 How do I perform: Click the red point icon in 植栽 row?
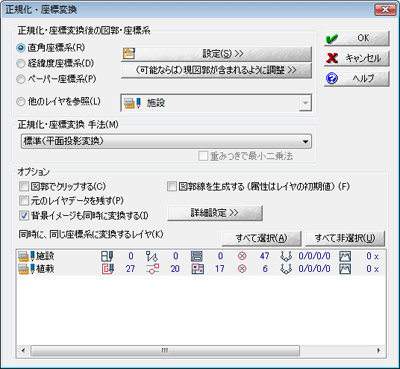242,269
